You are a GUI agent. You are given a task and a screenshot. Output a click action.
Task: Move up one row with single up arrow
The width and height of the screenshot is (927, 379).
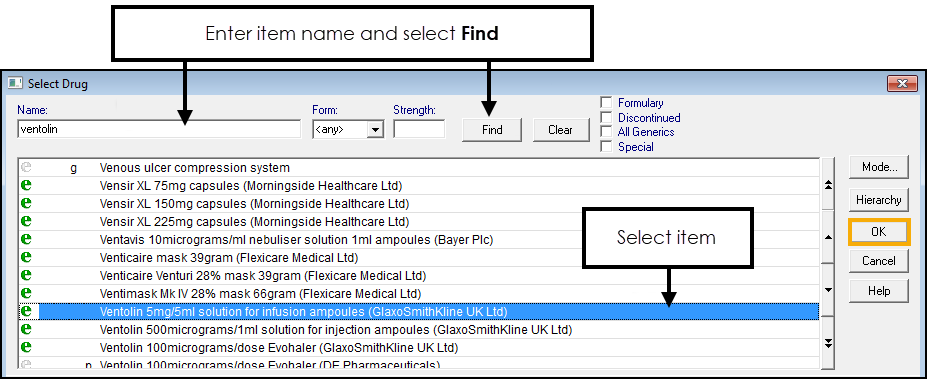828,238
